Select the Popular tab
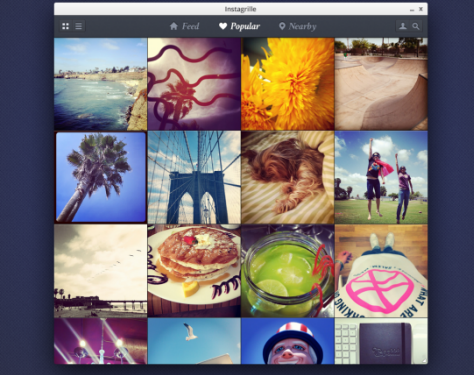The height and width of the screenshot is (375, 474). [239, 26]
